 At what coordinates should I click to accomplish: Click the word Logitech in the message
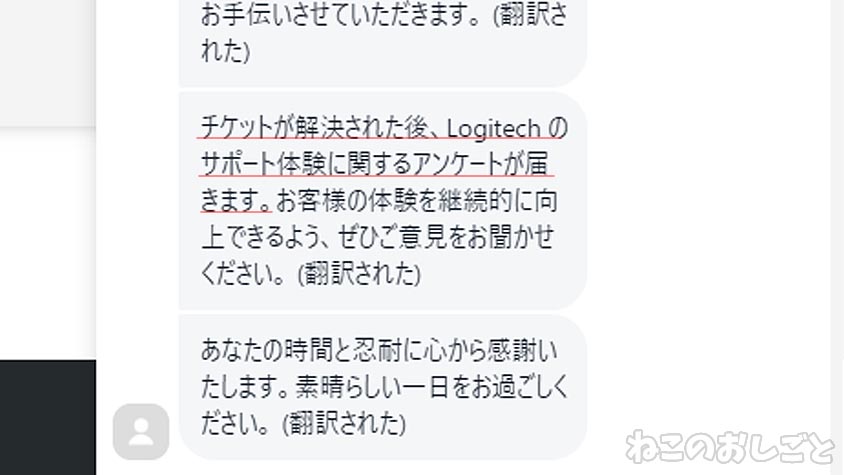click(494, 129)
